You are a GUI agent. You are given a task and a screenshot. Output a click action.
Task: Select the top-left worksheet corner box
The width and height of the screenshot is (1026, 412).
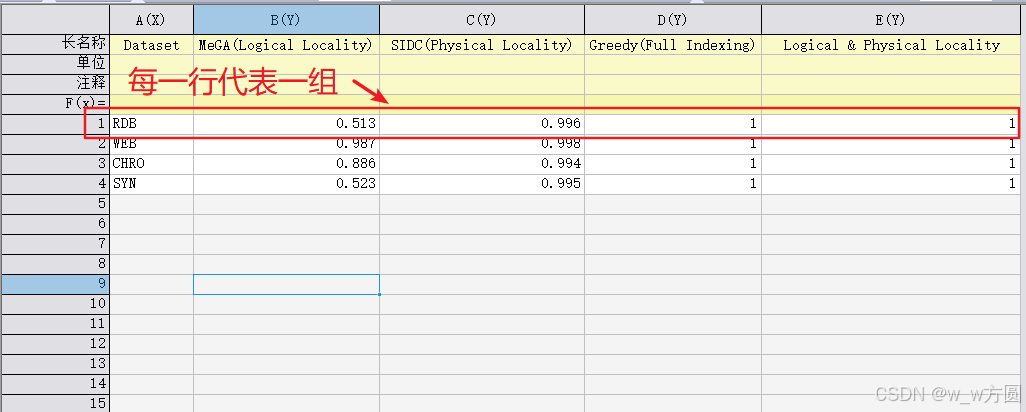[55, 20]
